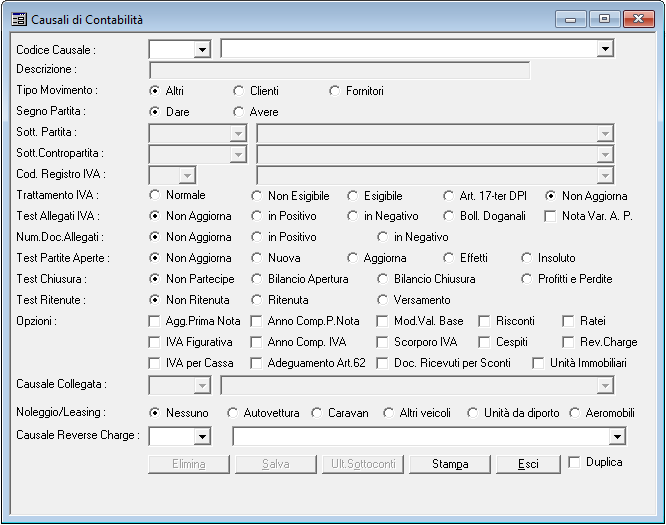This screenshot has width=666, height=525.
Task: Open the Causale Collegata code dropdown
Action: [202, 385]
